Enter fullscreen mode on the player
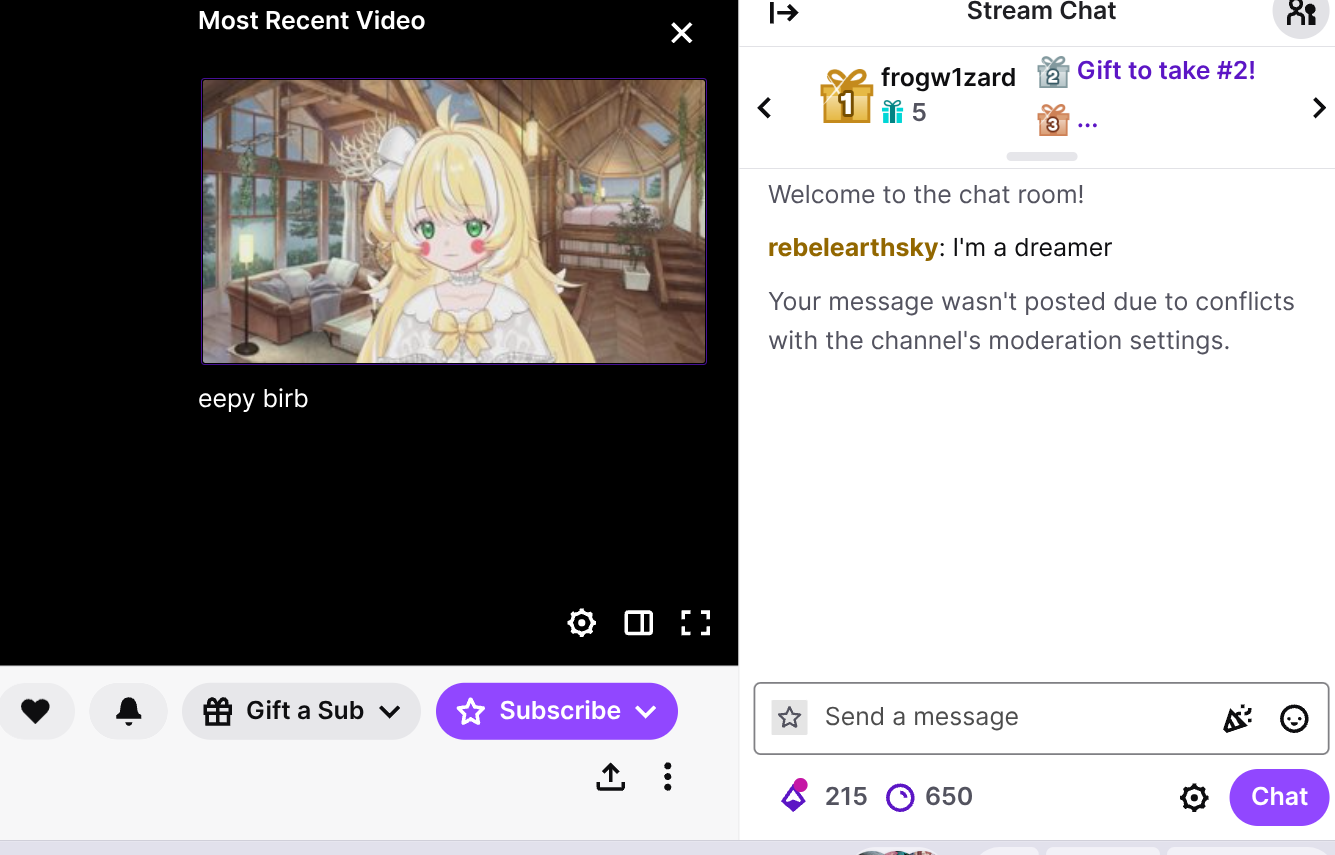Viewport: 1335px width, 855px height. coord(695,623)
